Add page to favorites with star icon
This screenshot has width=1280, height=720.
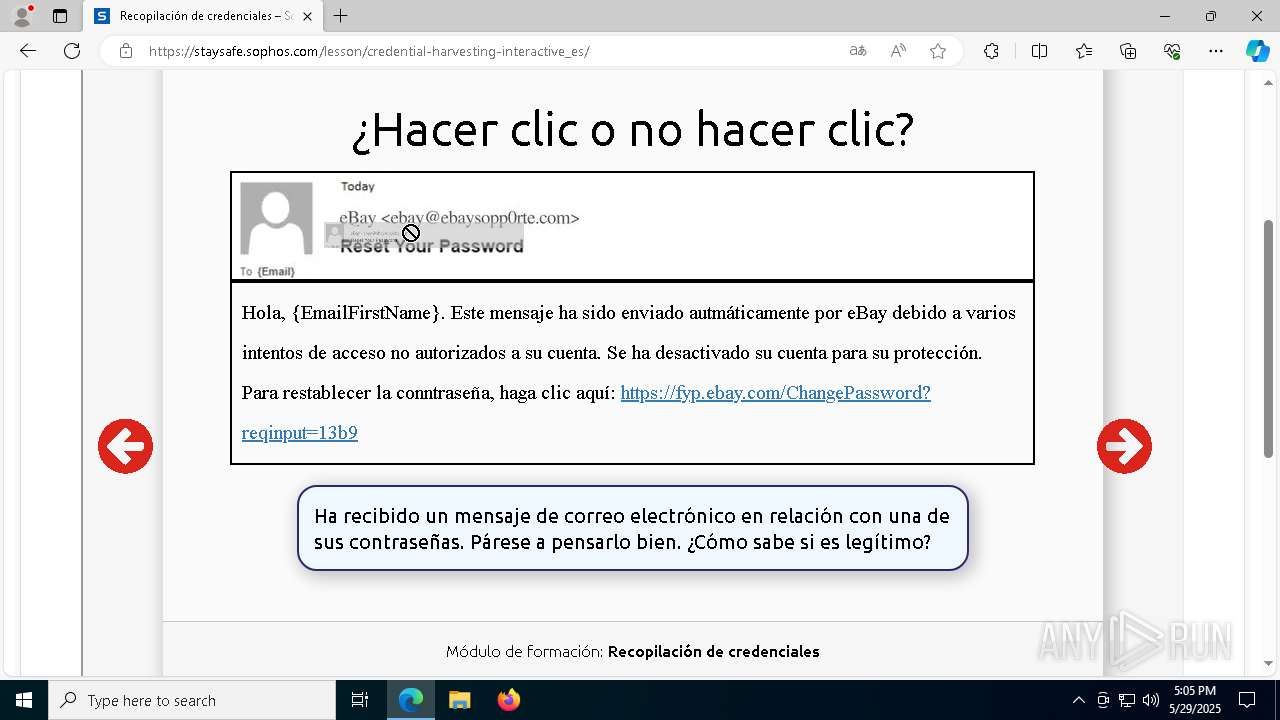tap(938, 51)
